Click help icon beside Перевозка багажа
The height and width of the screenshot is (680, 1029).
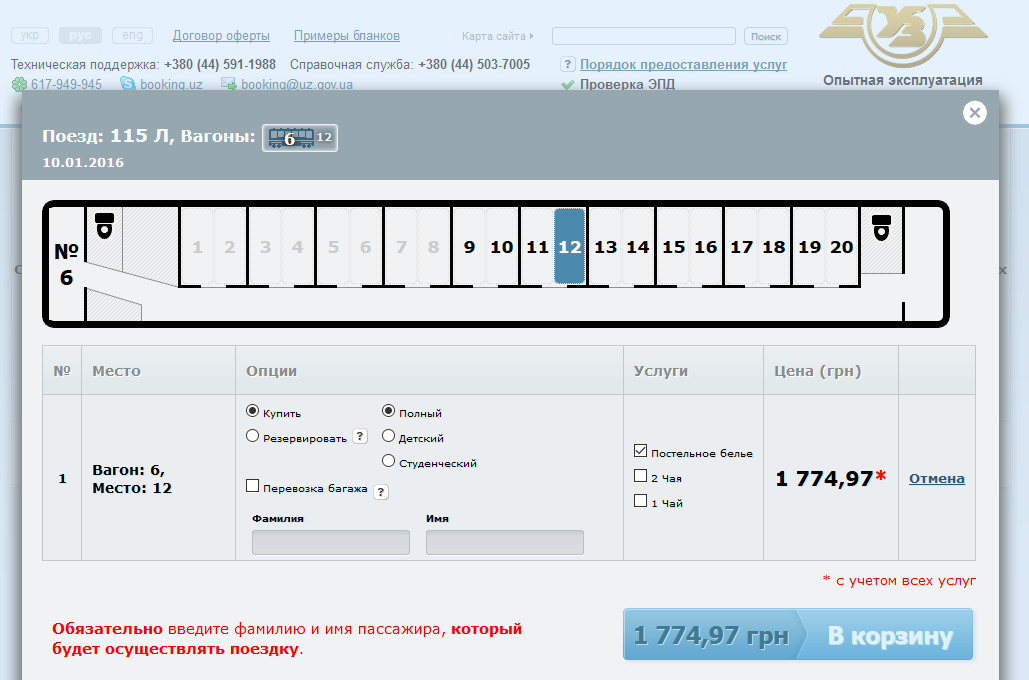381,491
